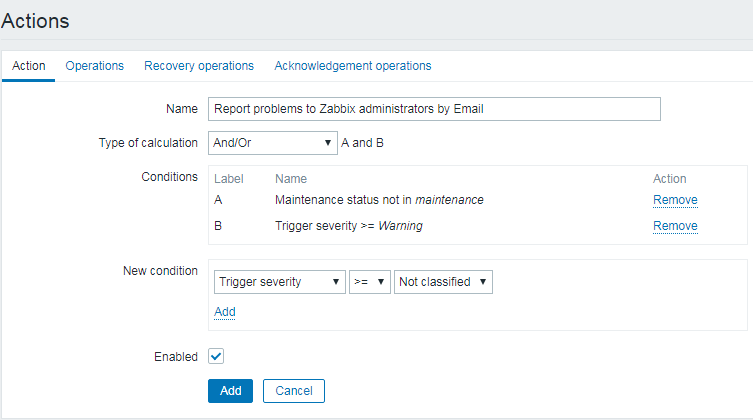
Task: Switch to the Action tab
Action: tap(28, 66)
